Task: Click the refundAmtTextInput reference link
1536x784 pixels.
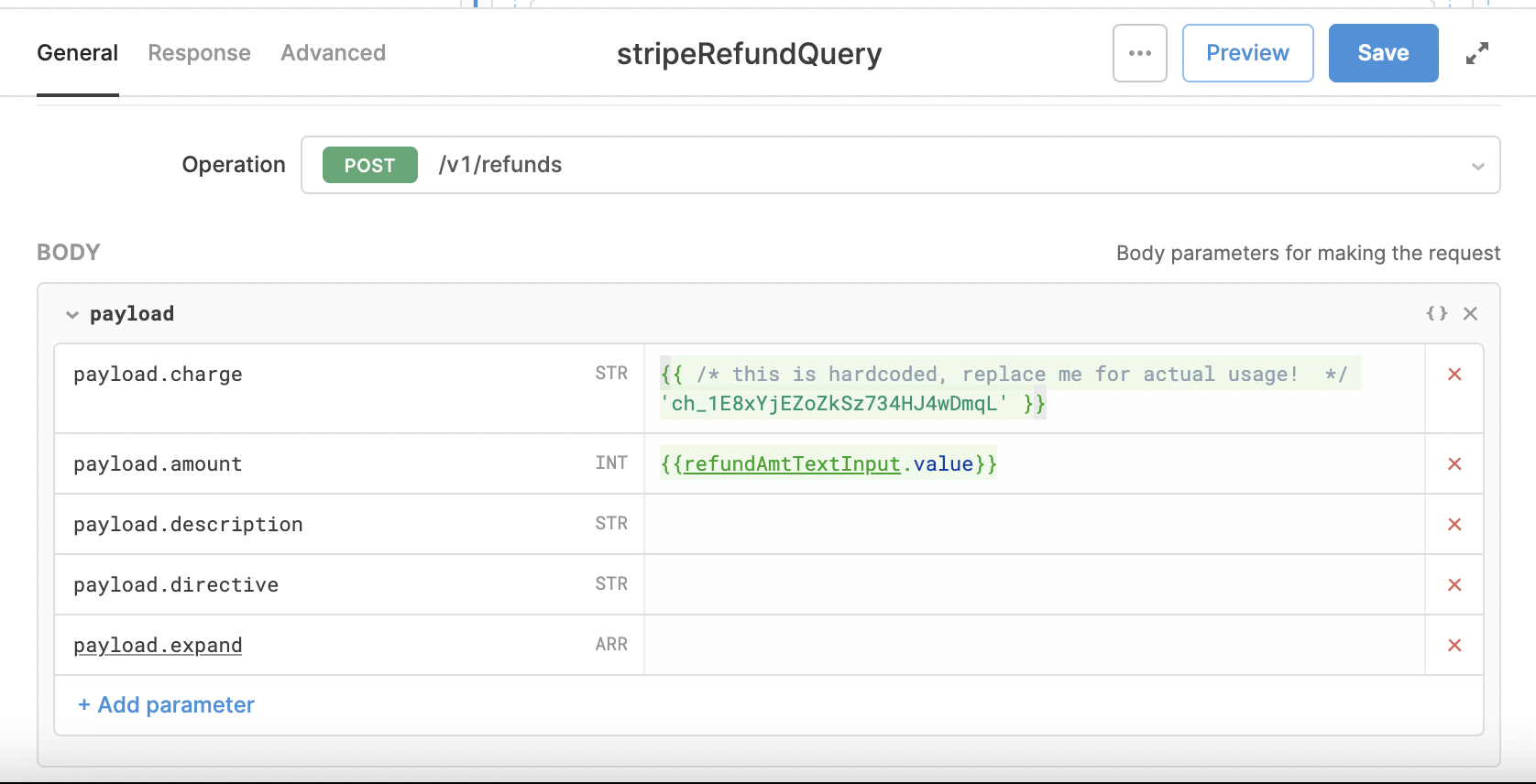Action: click(792, 463)
